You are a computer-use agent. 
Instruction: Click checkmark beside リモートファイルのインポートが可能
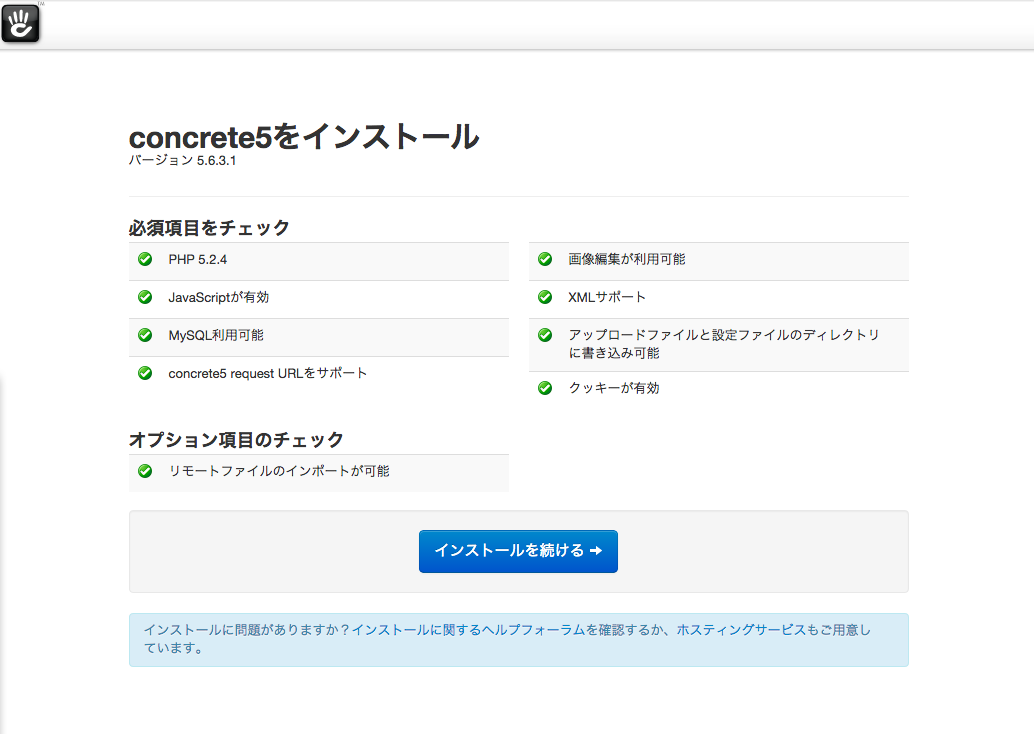145,471
